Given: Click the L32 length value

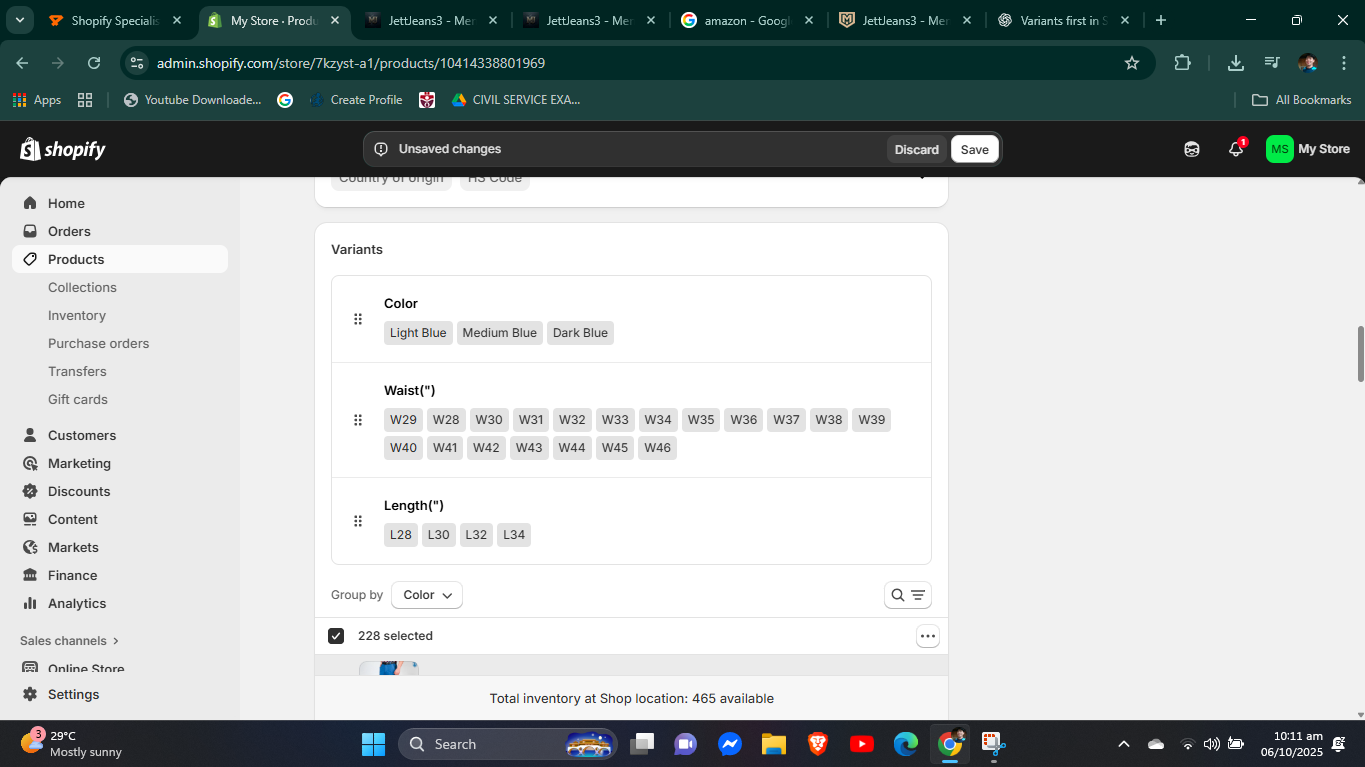Looking at the screenshot, I should [476, 535].
